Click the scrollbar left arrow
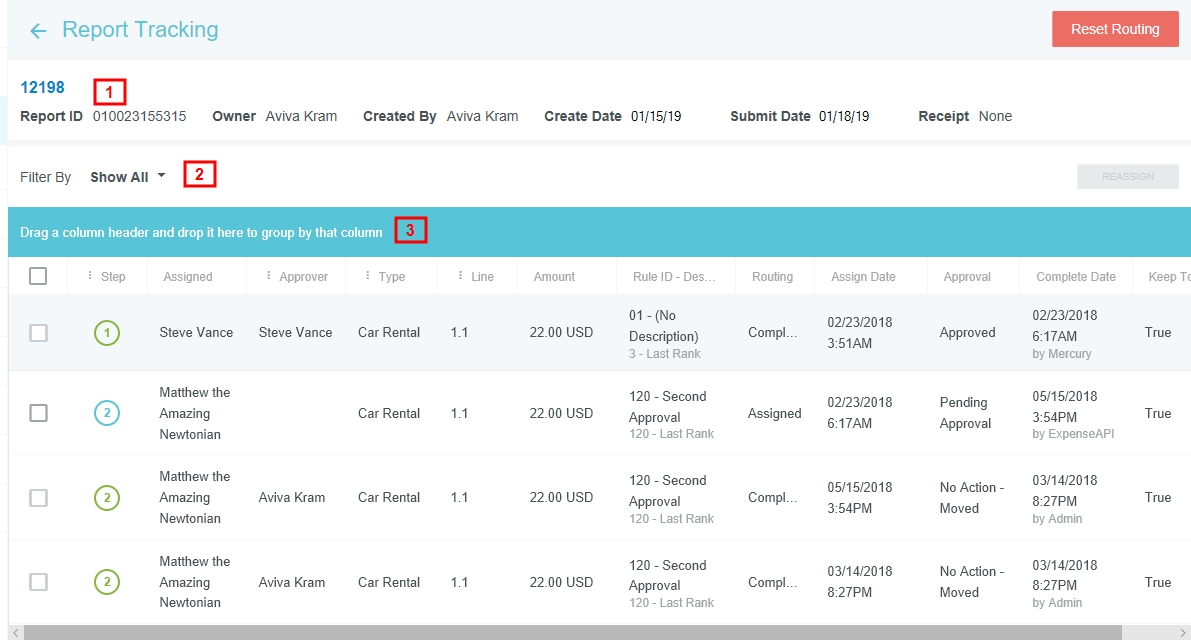Screen dimensions: 1191x640 (x=13, y=633)
